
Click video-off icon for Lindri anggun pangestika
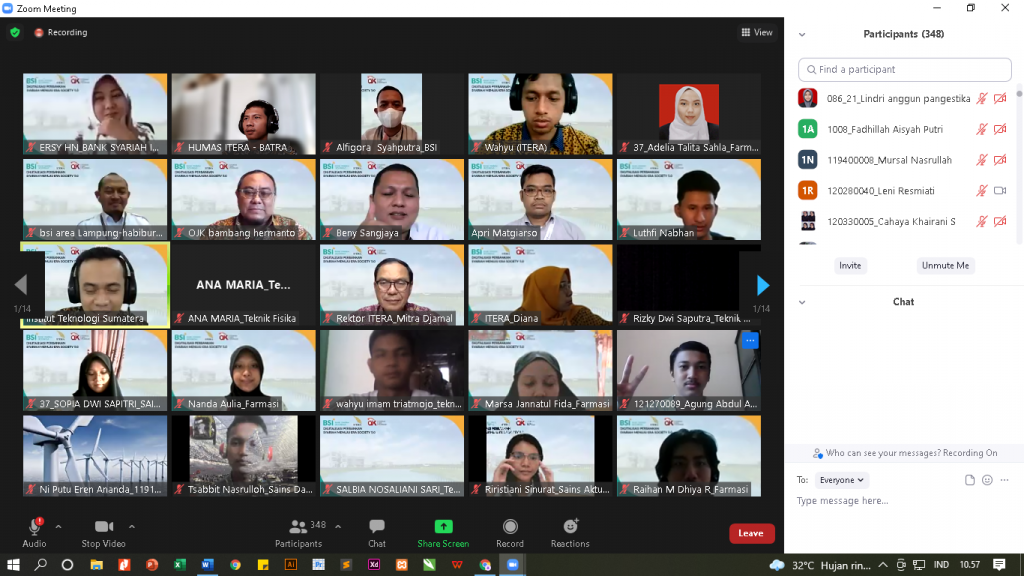coord(1000,99)
